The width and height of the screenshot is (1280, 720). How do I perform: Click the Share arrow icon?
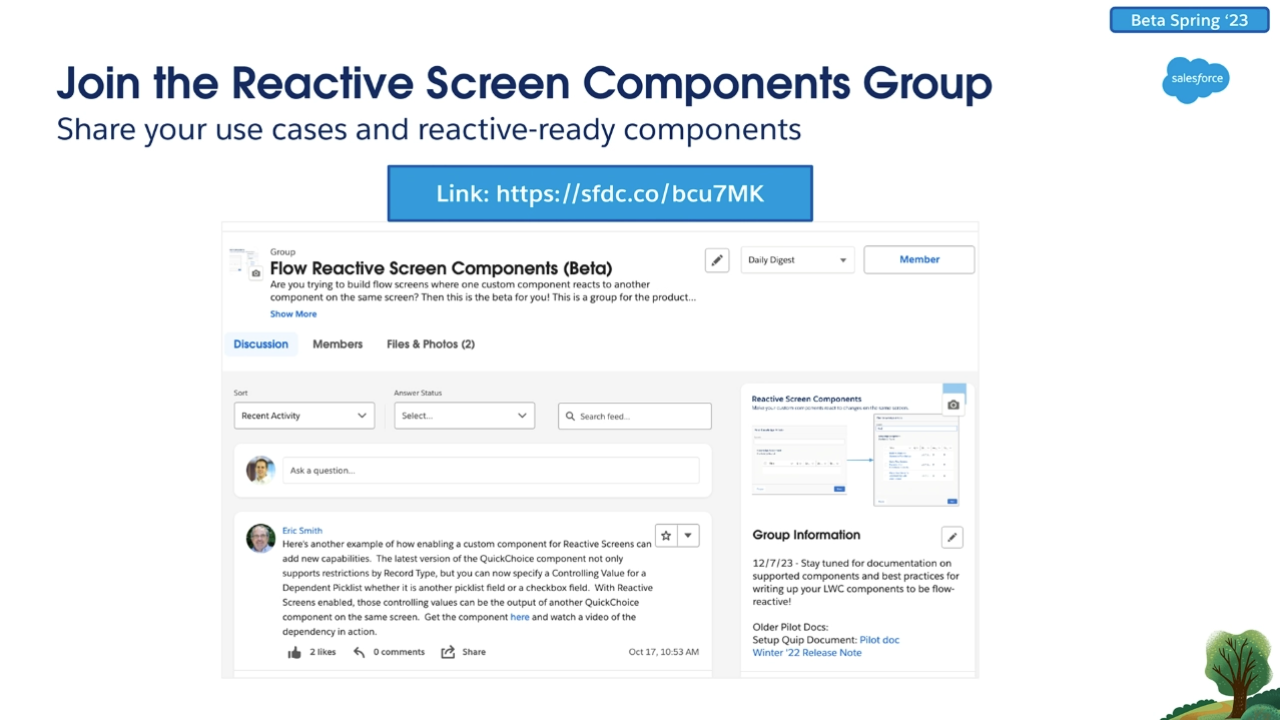(x=448, y=652)
